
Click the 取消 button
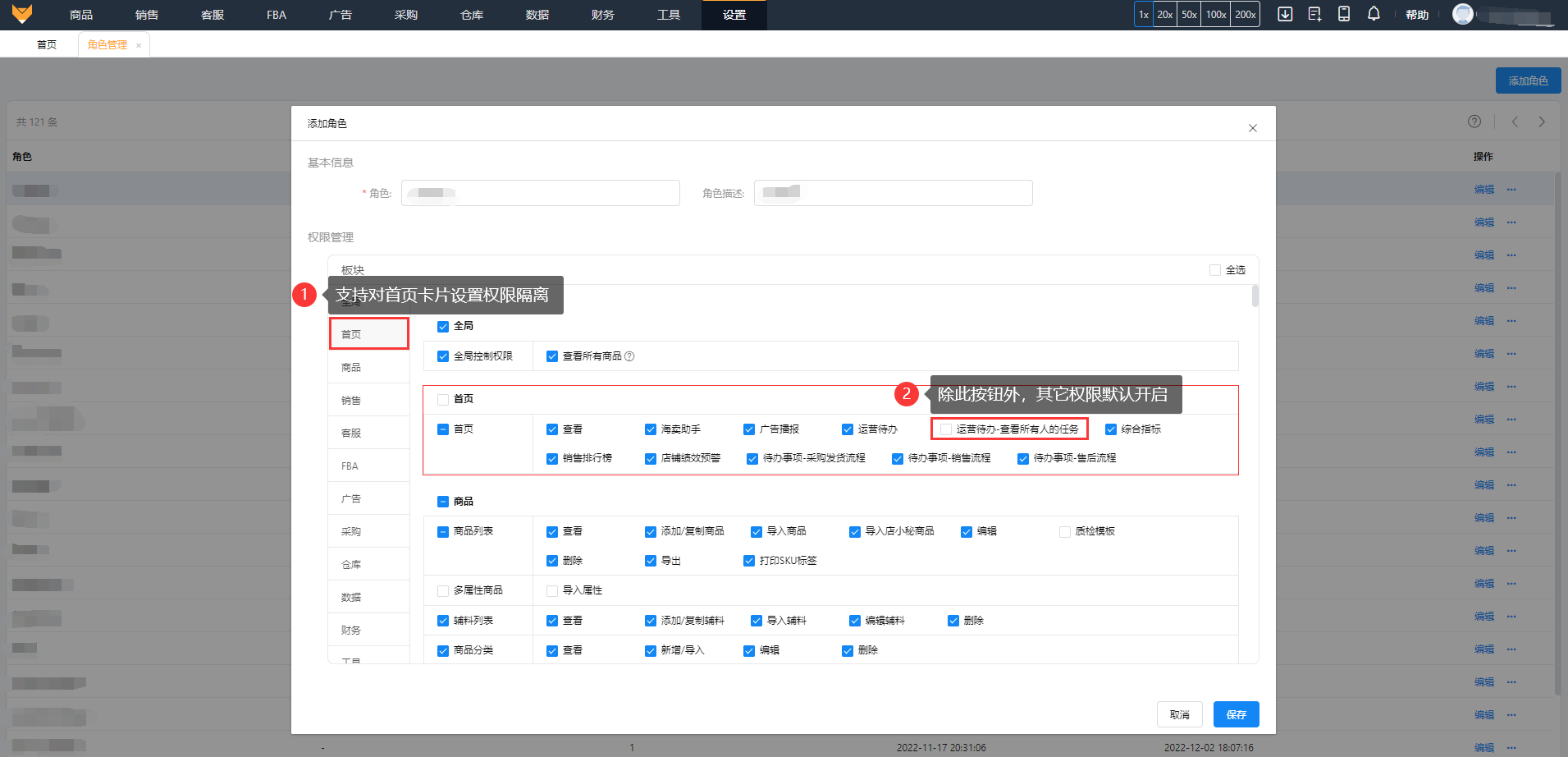1179,714
